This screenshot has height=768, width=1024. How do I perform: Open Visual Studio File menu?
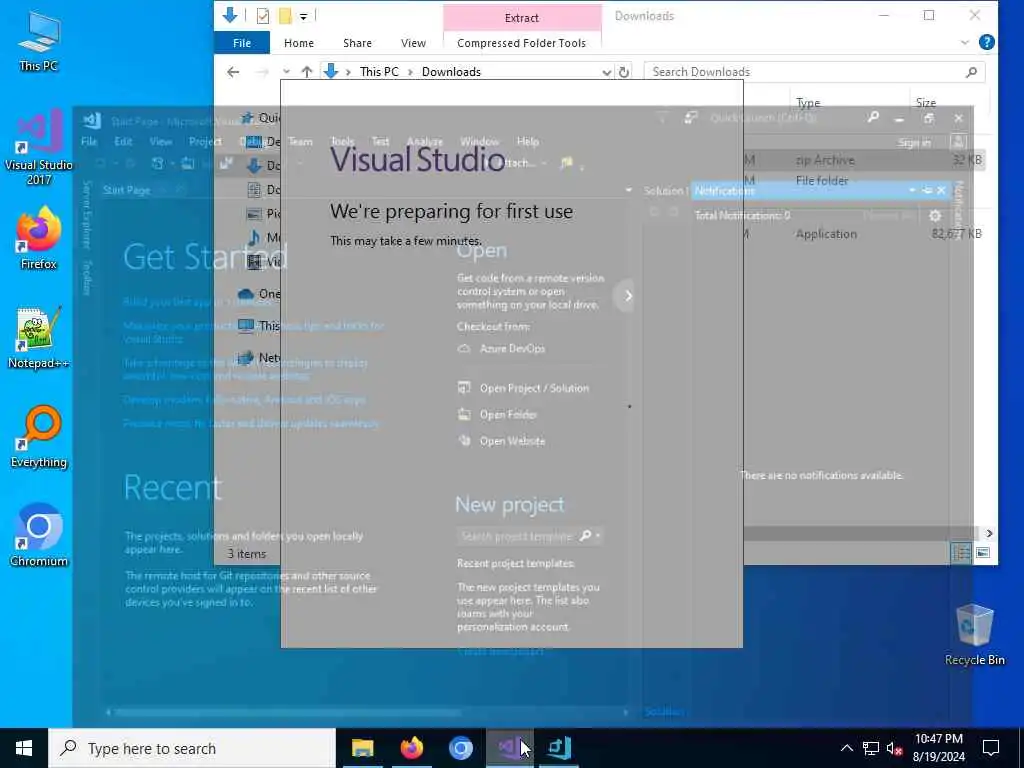(89, 142)
